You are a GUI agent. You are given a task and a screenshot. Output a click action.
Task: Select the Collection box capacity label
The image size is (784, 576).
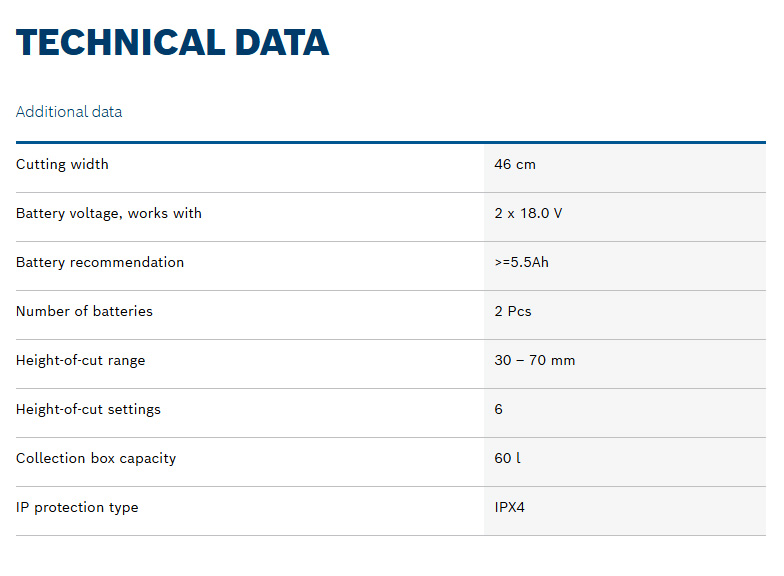[96, 458]
